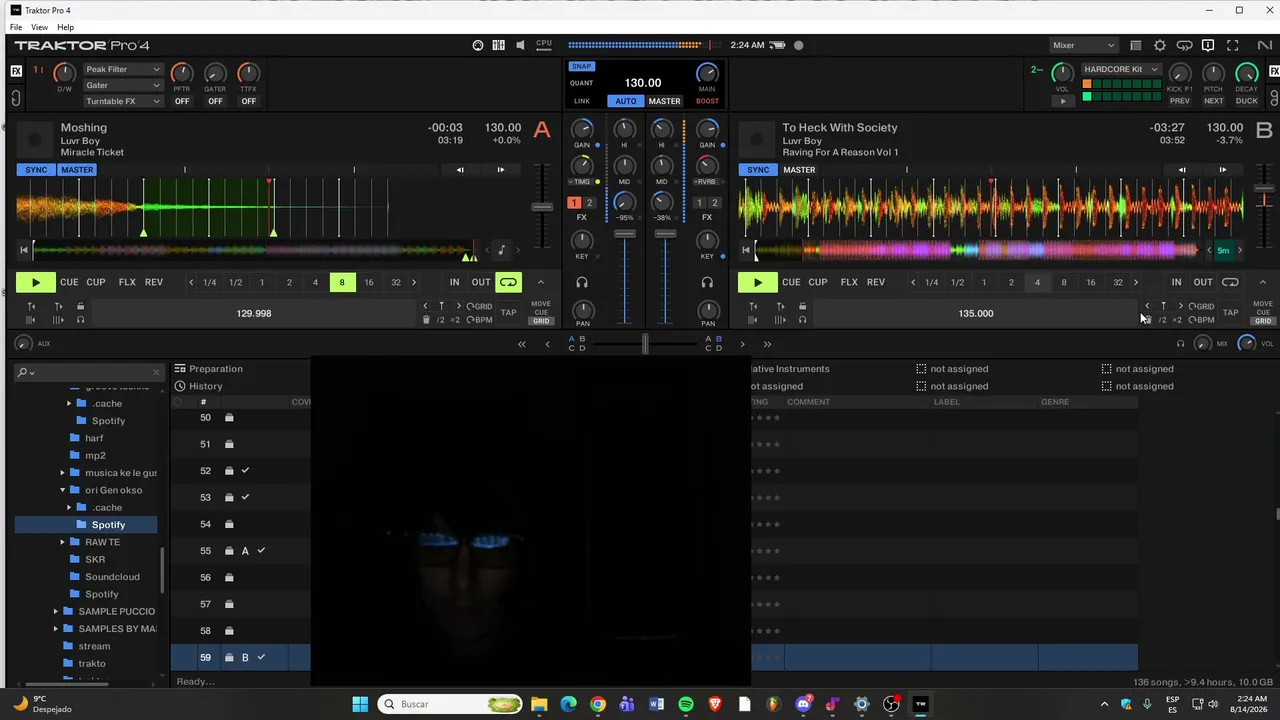Collapse the ori Gen okso folder

click(x=62, y=490)
